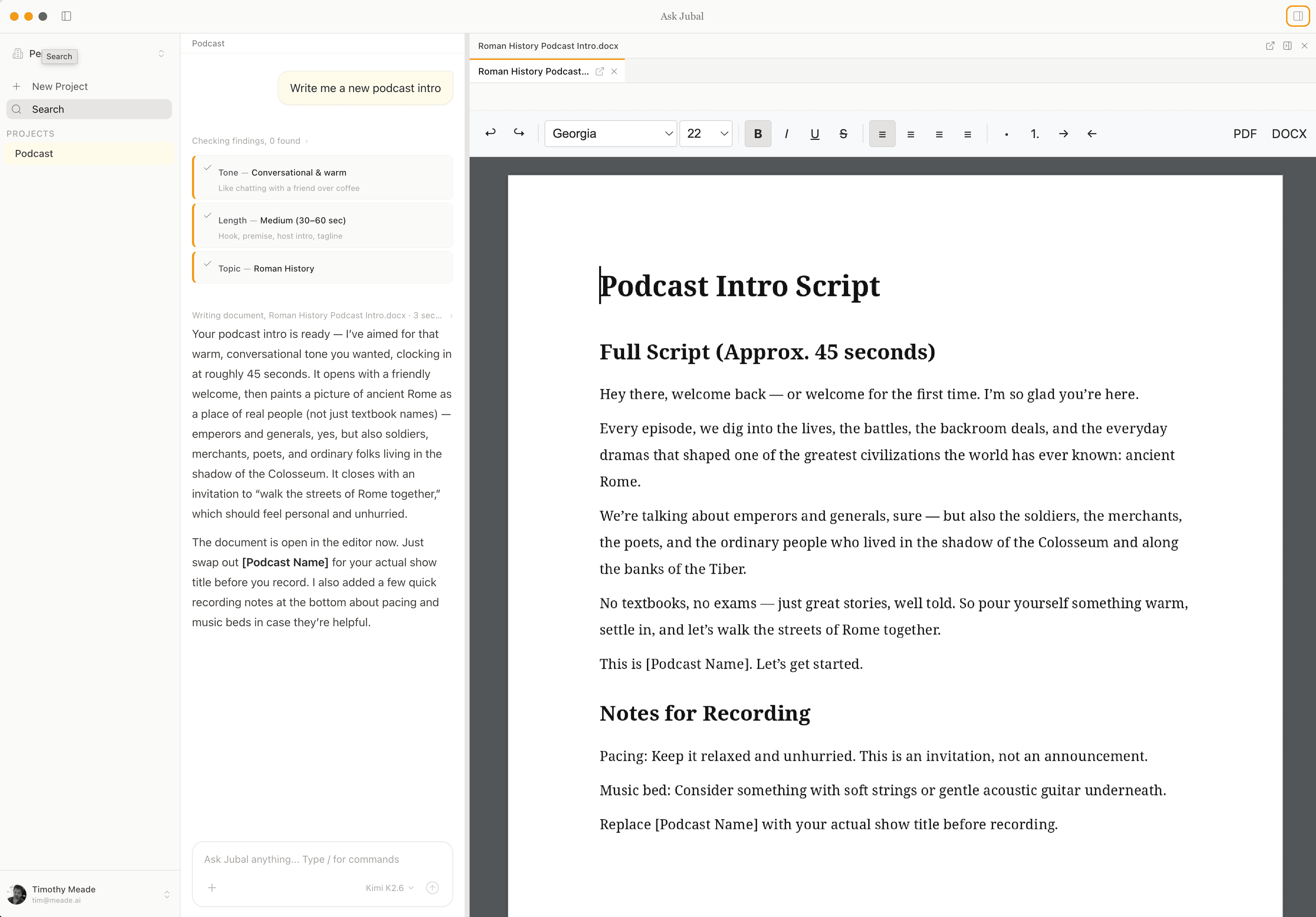Expand the 'Writing document' step details
1316x917 pixels.
coord(322,315)
